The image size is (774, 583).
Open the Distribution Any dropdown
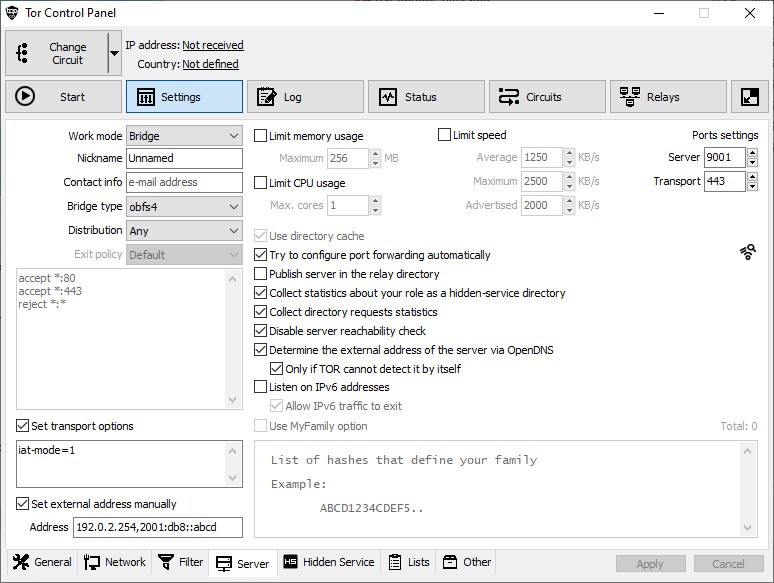pos(184,231)
